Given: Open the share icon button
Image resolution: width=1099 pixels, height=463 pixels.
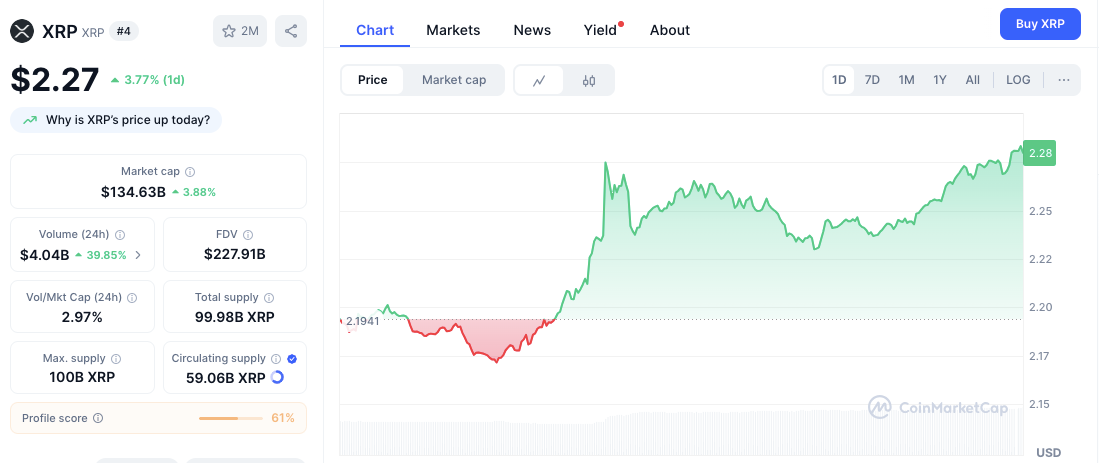Looking at the screenshot, I should point(291,31).
